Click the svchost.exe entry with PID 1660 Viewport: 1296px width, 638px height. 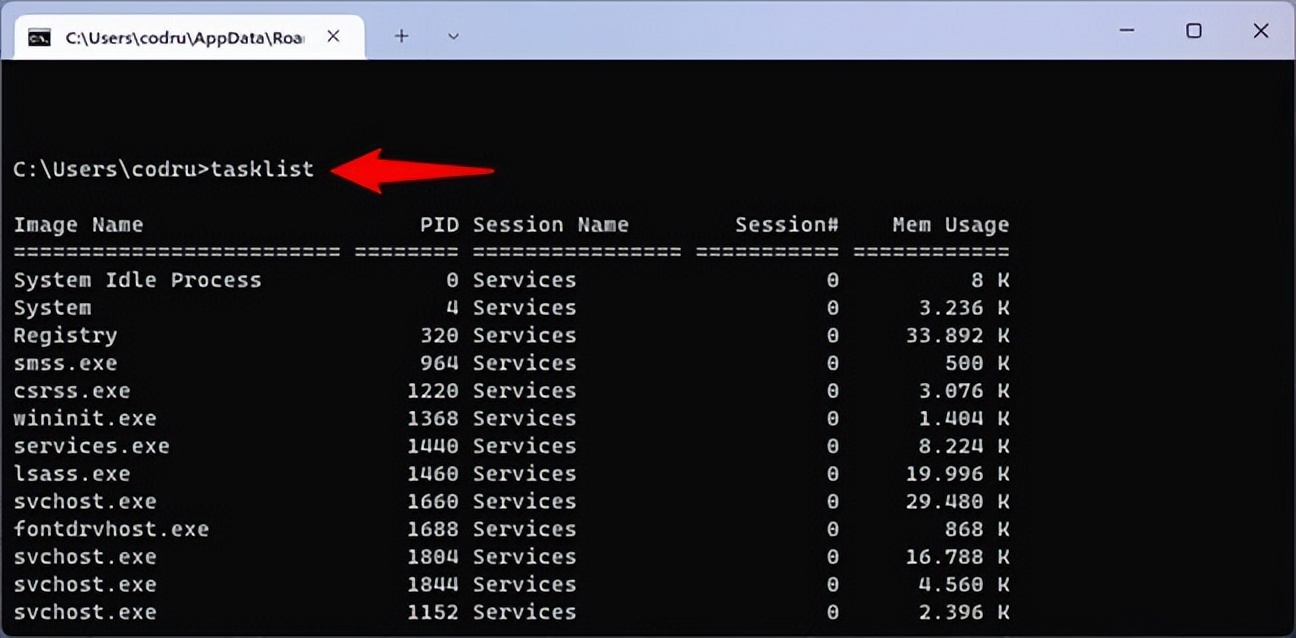tap(85, 502)
